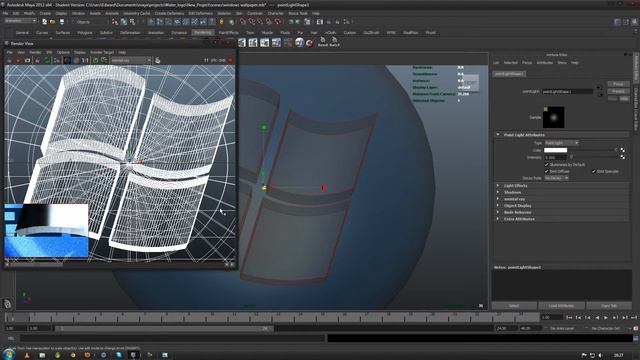Open the Attributes menu in Attribute Editor

click(545, 63)
